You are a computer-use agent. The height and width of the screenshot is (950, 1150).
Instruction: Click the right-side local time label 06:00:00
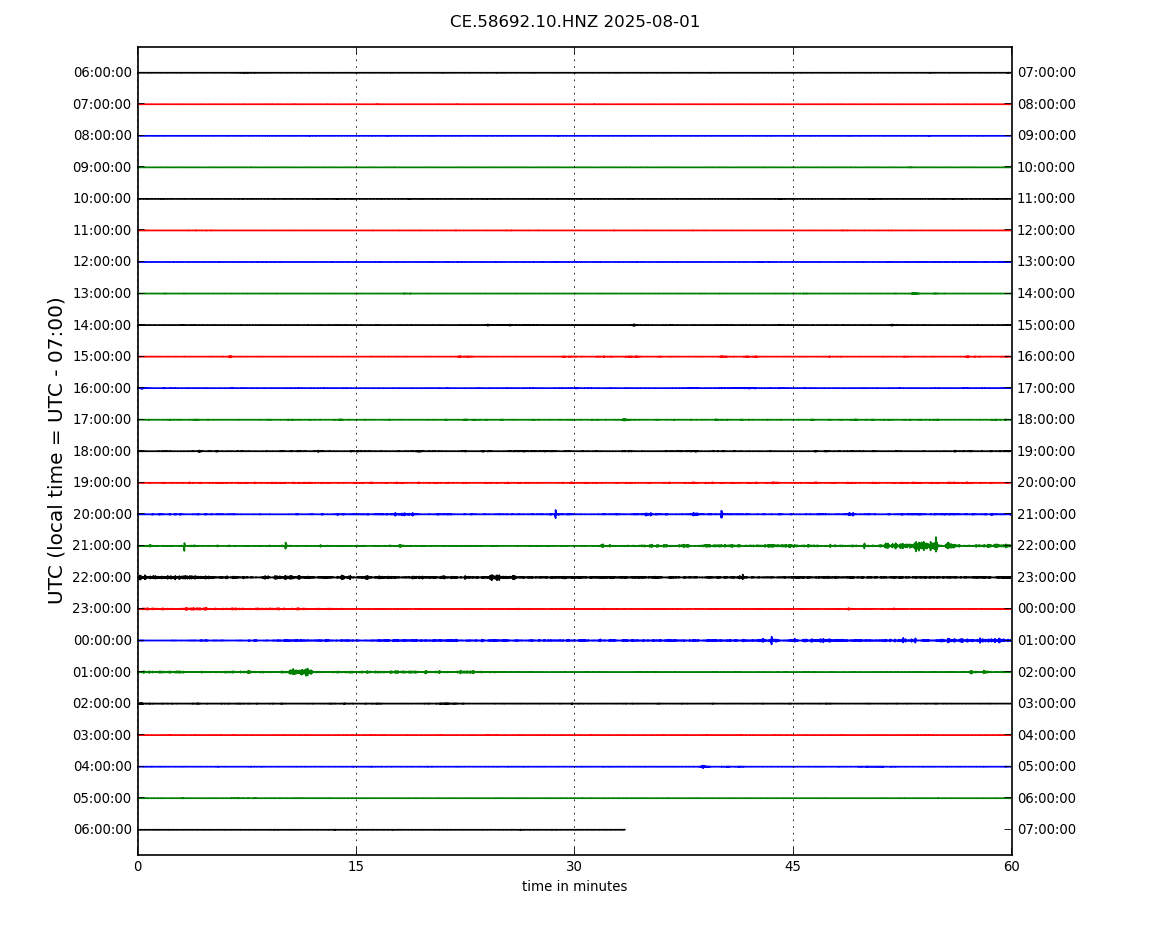point(1047,798)
